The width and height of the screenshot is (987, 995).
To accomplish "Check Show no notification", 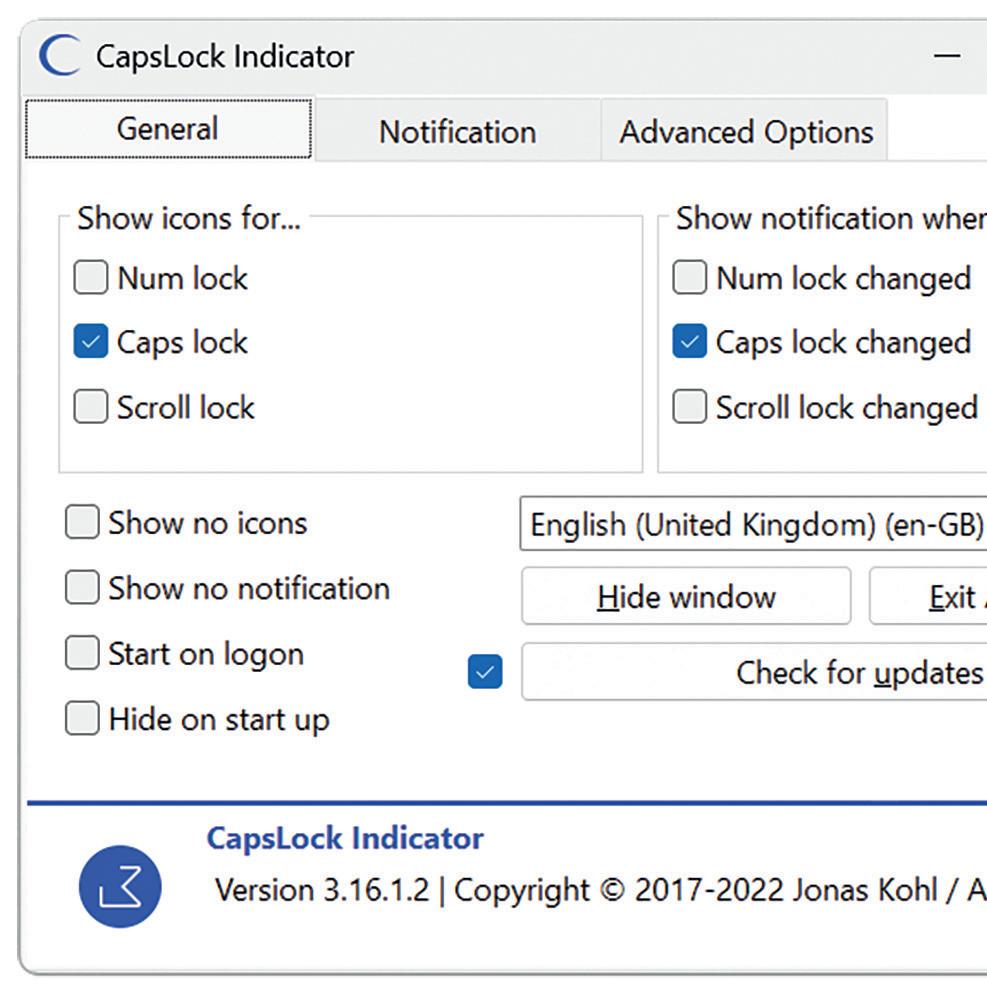I will pyautogui.click(x=82, y=587).
